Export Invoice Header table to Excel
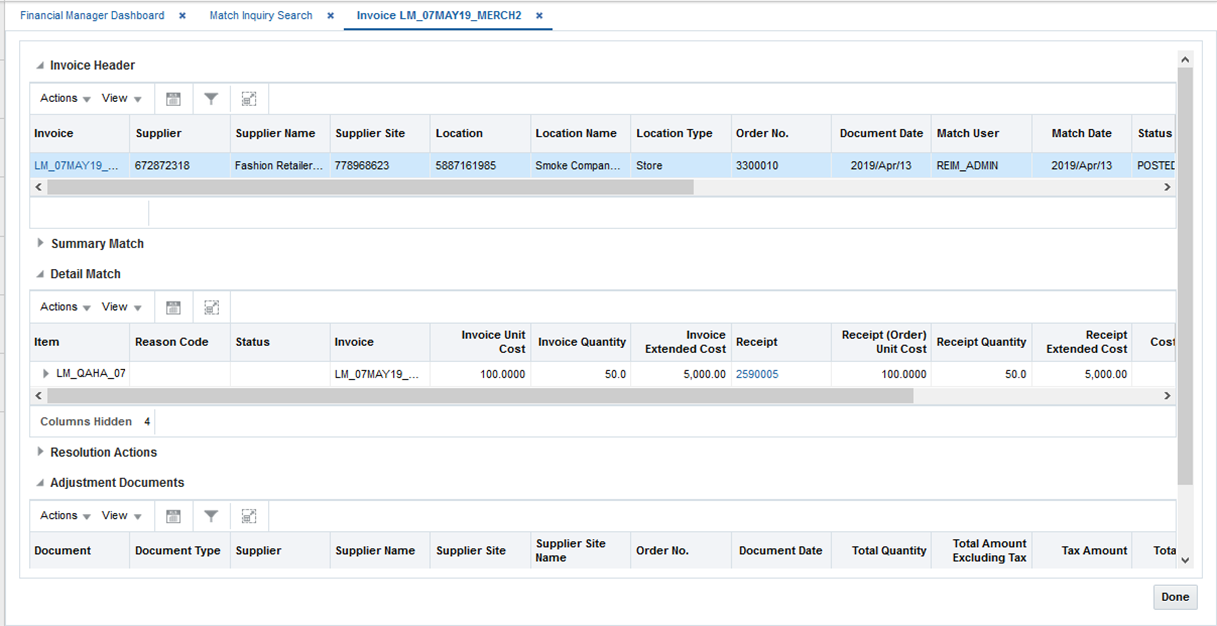Viewport: 1217px width, 626px height. 173,98
